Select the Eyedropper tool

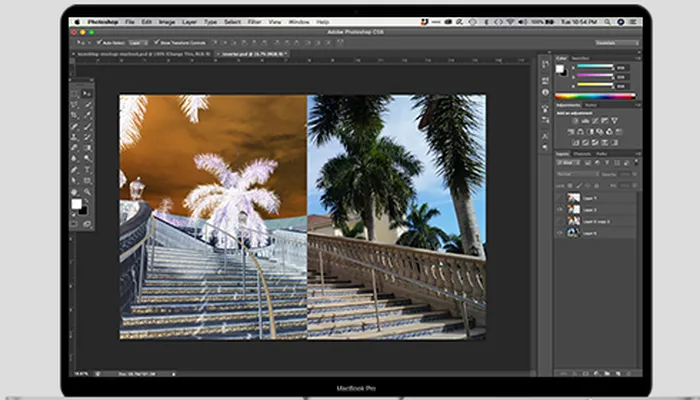[88, 116]
